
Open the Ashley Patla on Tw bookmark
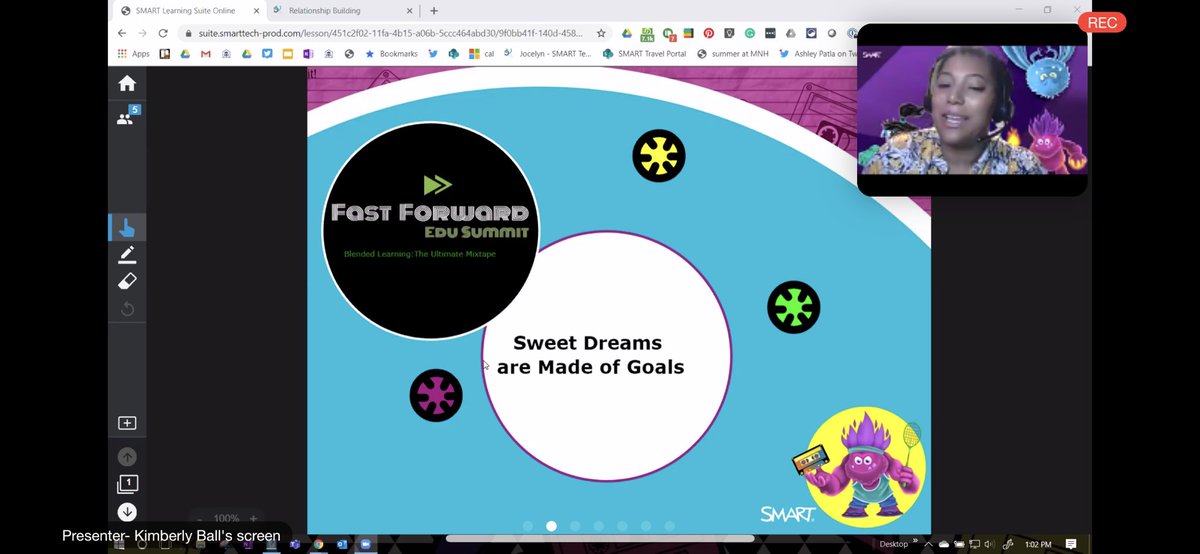click(x=820, y=54)
